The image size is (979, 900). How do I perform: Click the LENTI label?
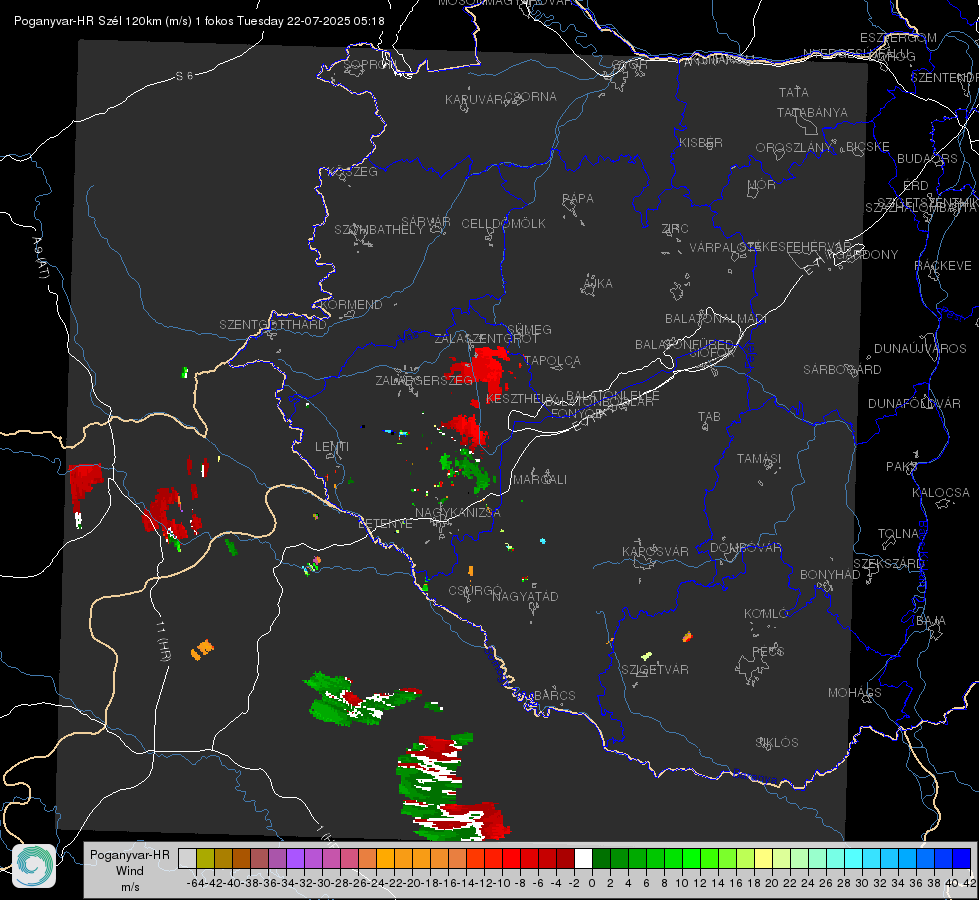tap(332, 447)
